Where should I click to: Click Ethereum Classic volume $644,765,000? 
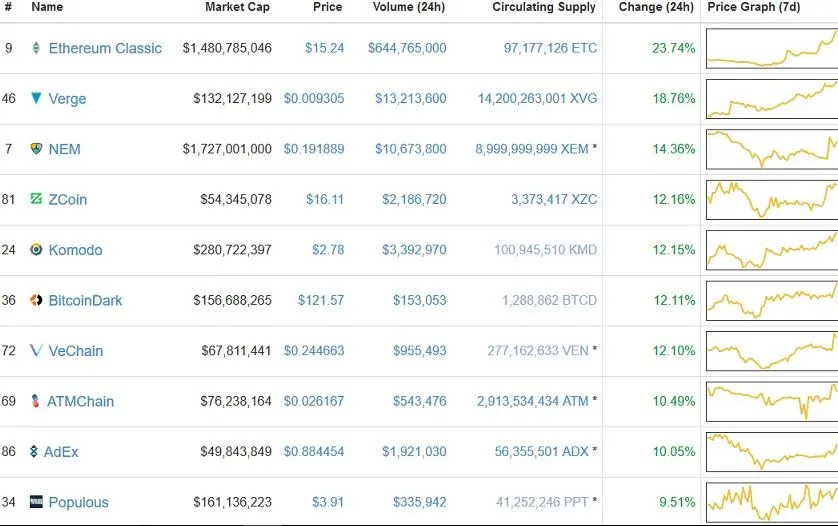click(x=407, y=48)
